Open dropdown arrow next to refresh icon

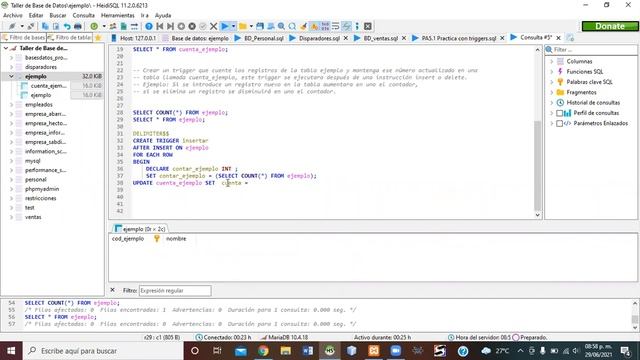104,26
